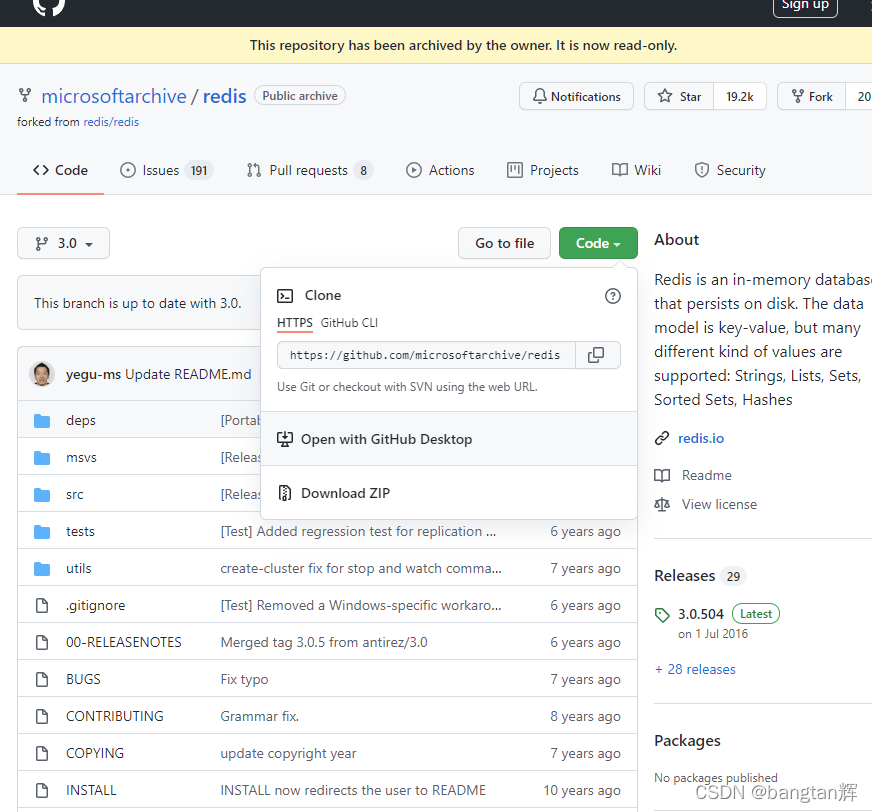Select the HTTPS clone tab
This screenshot has width=872, height=812.
click(295, 323)
